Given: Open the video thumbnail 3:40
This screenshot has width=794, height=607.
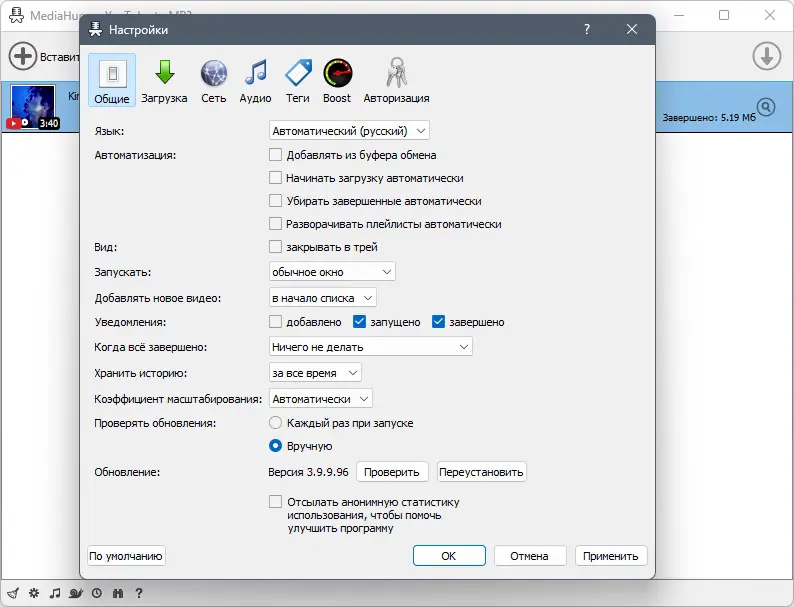Looking at the screenshot, I should click(x=33, y=107).
